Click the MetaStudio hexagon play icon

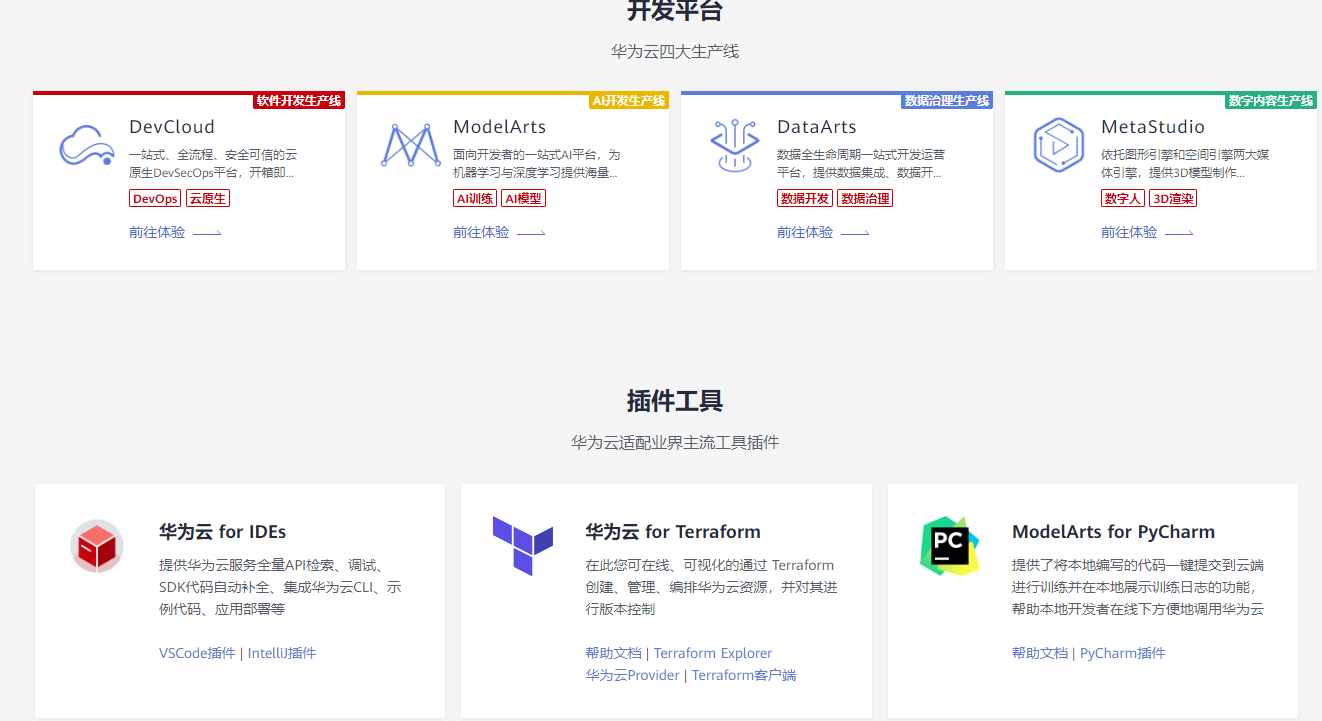1059,145
